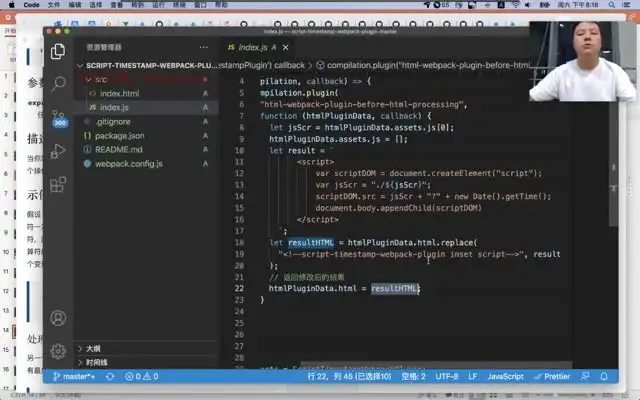Switch to the index.js editor tab
Screen dimensions: 640x400
(252, 47)
